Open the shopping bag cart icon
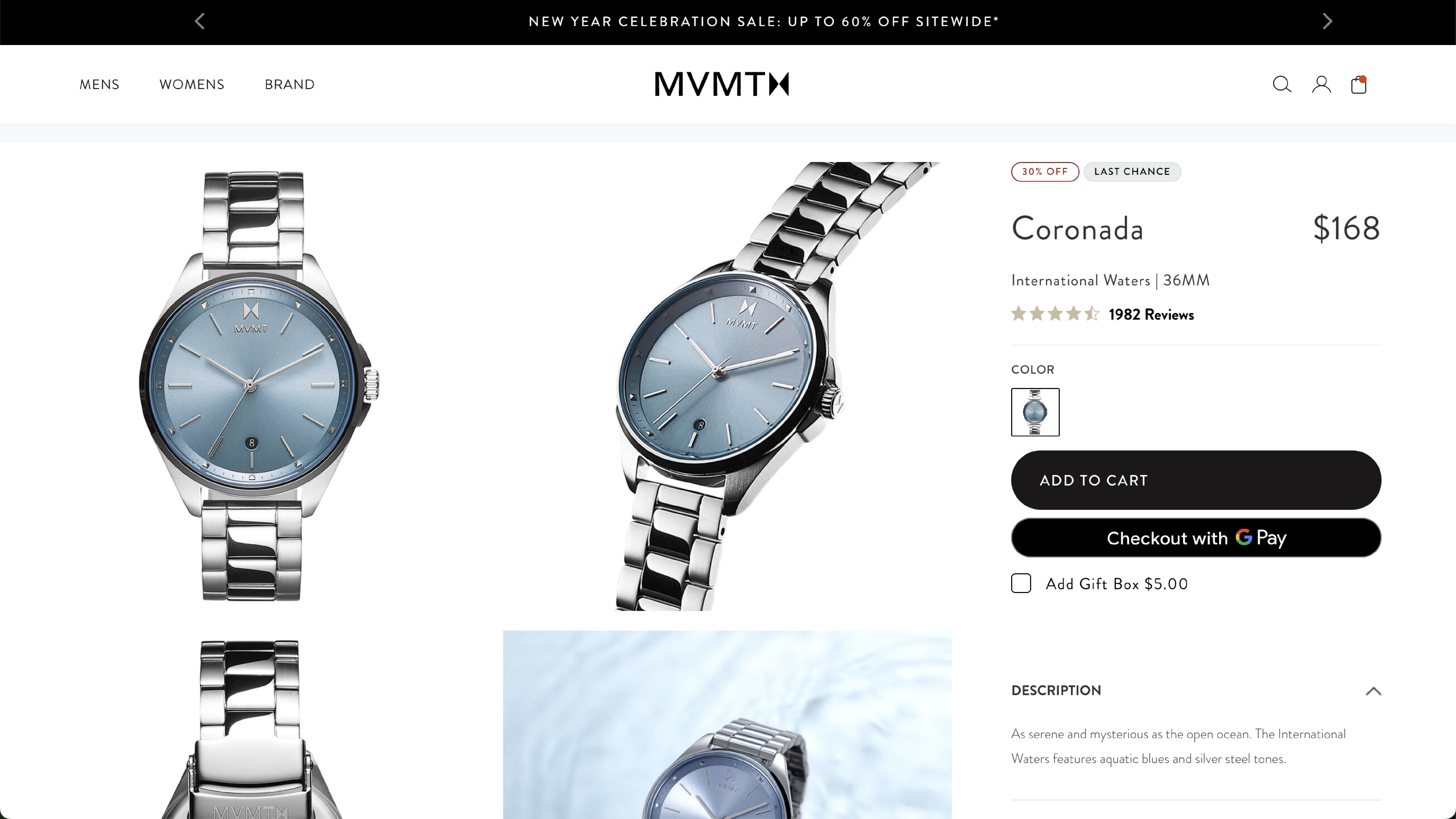1456x819 pixels. click(x=1359, y=84)
